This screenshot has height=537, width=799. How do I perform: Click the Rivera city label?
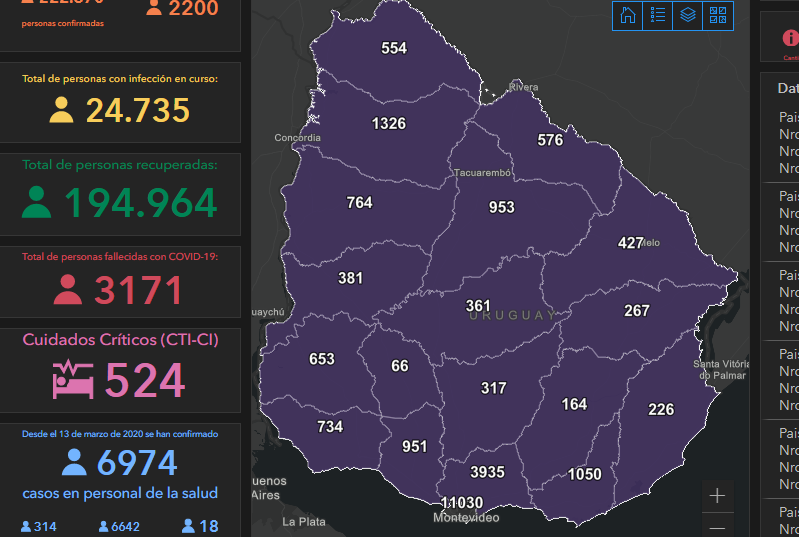coord(523,87)
